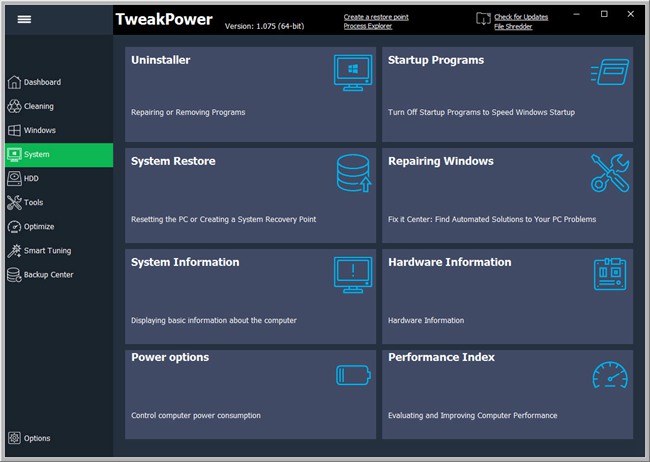Open Process Explorer link
Viewport: 650px width, 462px height.
tap(368, 26)
